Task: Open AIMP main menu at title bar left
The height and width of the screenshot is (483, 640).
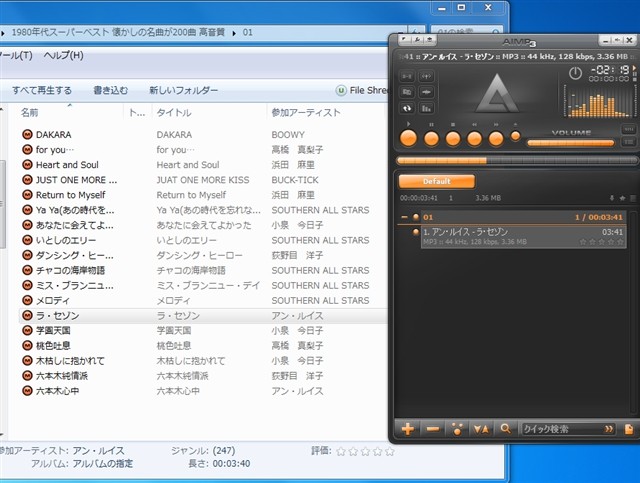Action: click(x=404, y=40)
